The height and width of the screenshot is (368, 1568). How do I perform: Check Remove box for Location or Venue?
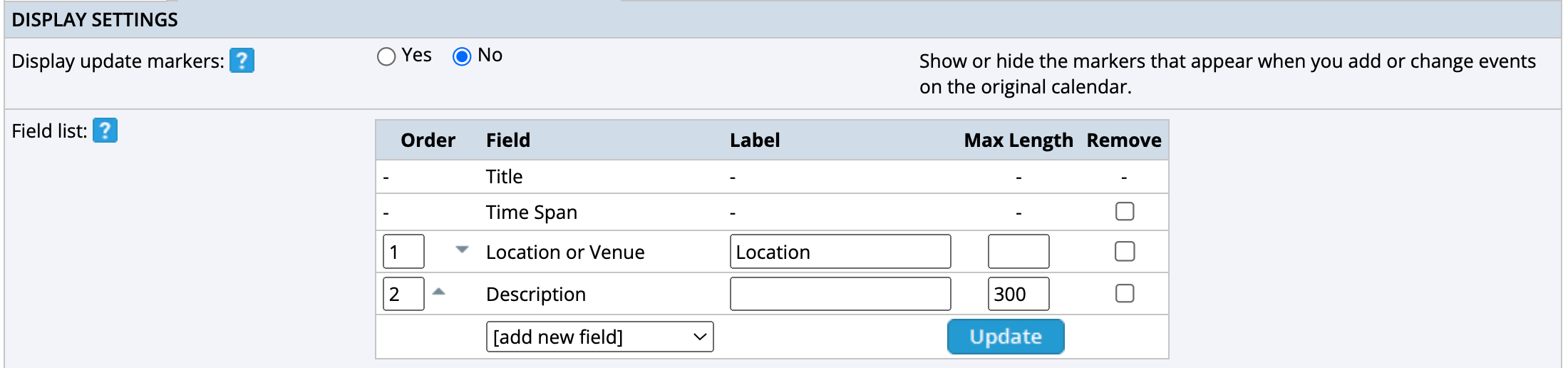(x=1125, y=252)
